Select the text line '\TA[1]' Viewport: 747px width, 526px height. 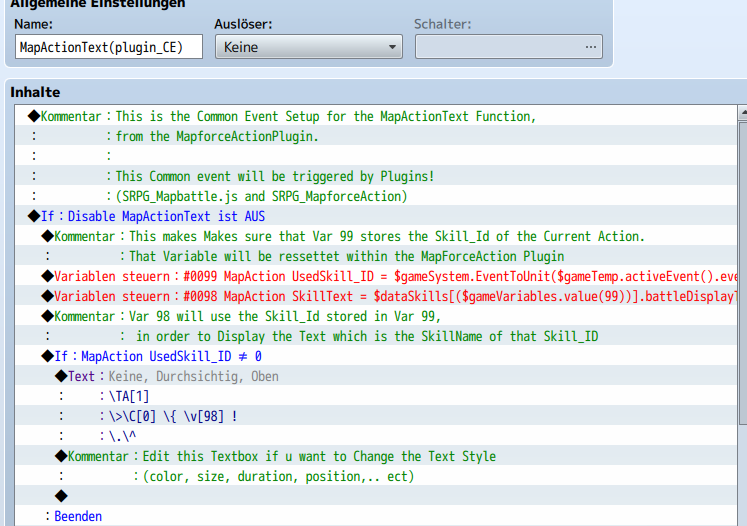point(376,396)
